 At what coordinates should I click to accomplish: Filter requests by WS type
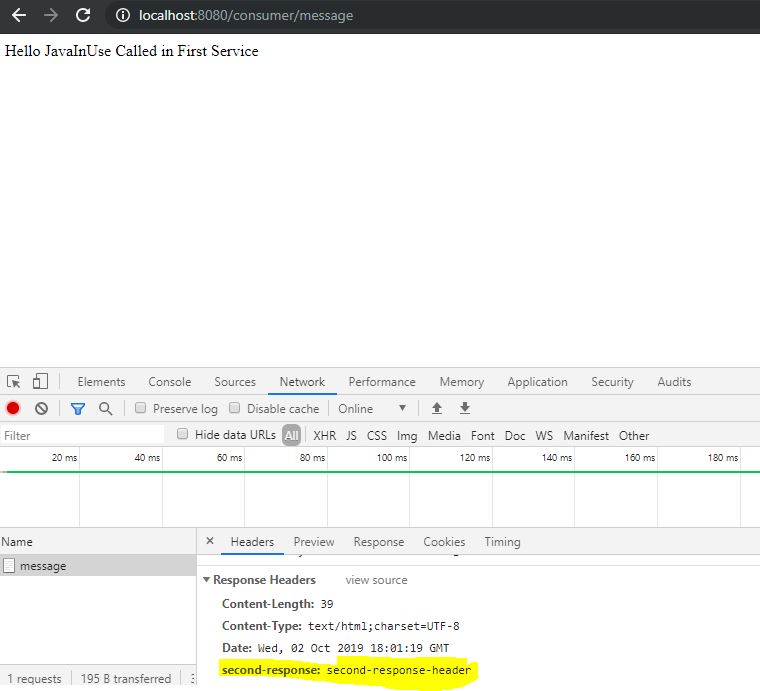coord(544,436)
